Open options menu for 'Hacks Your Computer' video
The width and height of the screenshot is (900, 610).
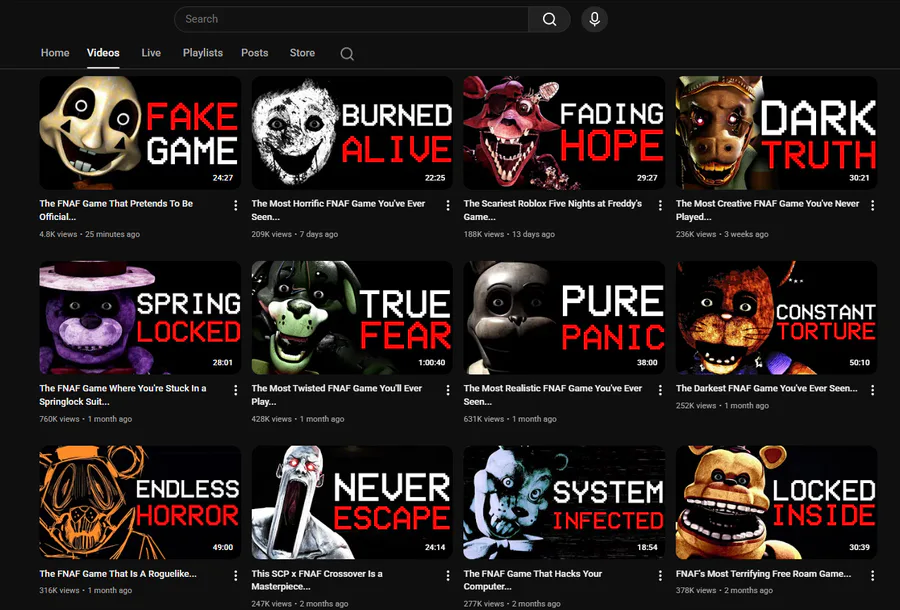pos(660,575)
